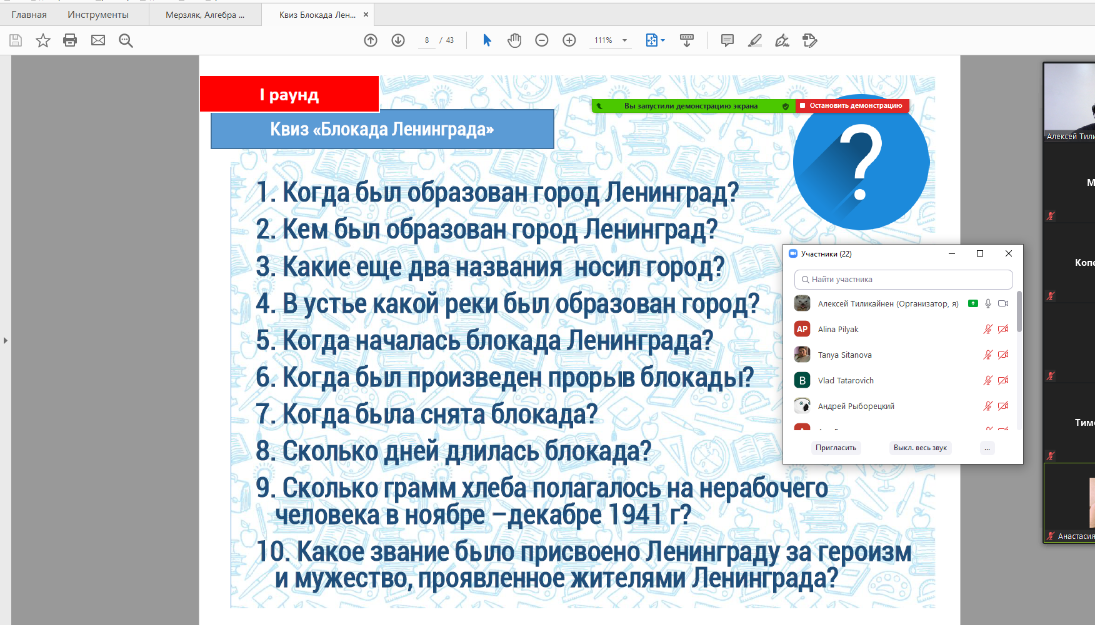The height and width of the screenshot is (625, 1095).
Task: Unmute Alina Pilyak's microphone
Action: click(988, 329)
